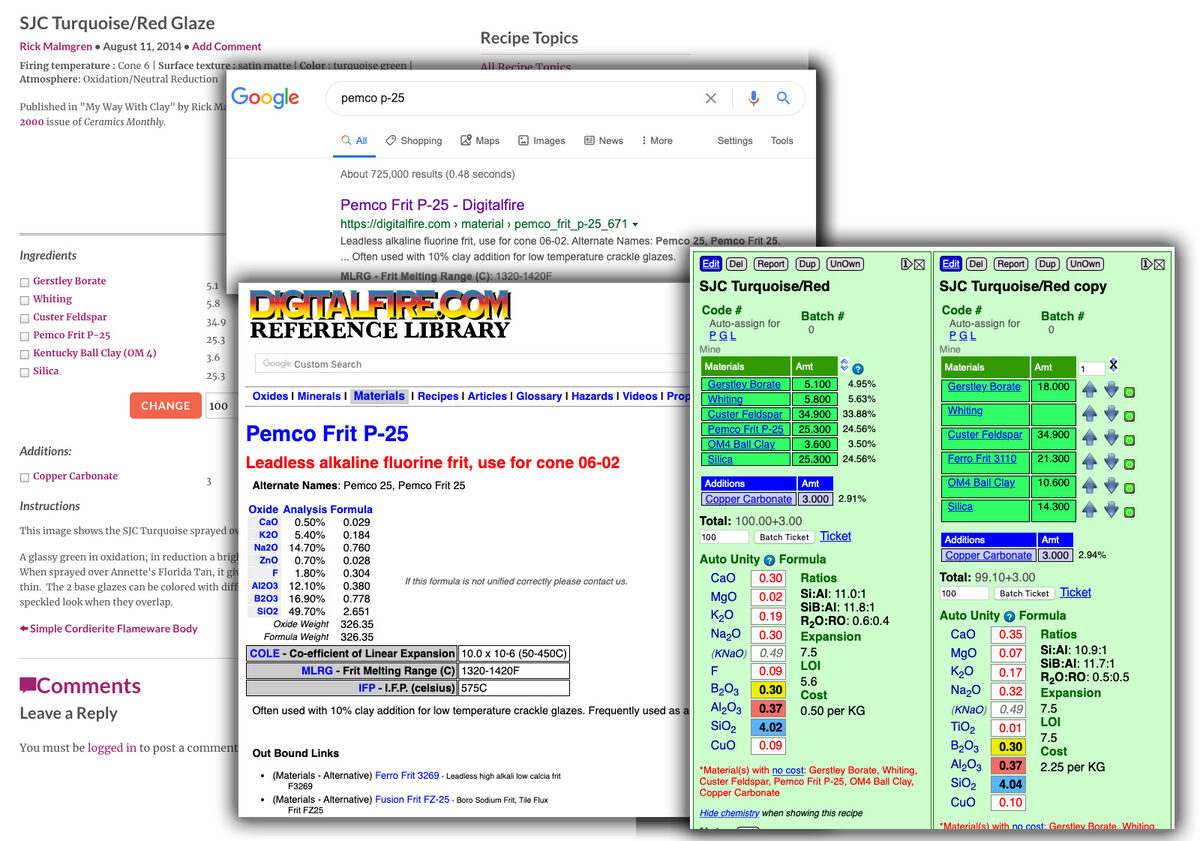This screenshot has height=841, width=1200.
Task: Open Glossary section in Digitalfire menu
Action: coord(539,396)
